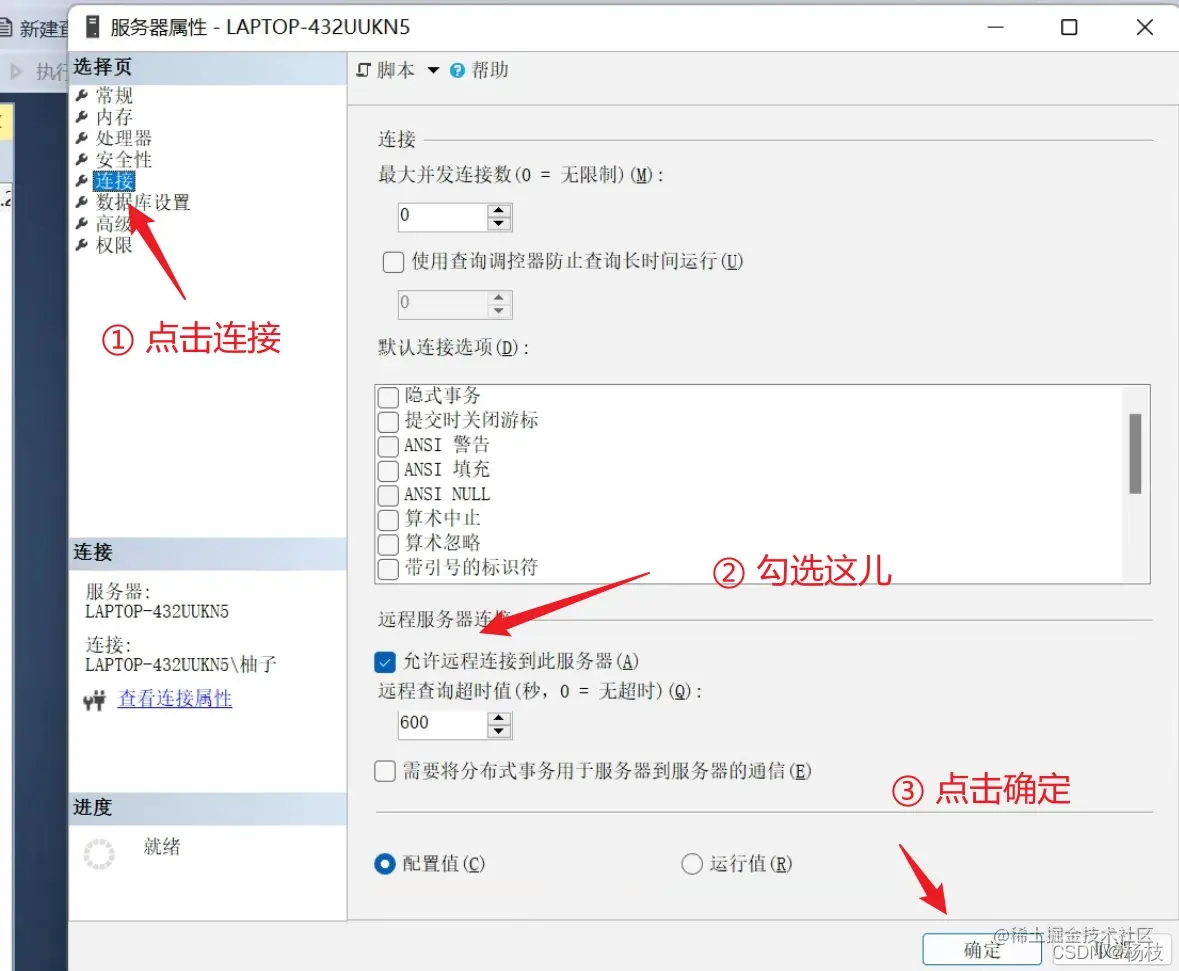Screen dimensions: 1179x971
Task: Click the default connection options scrollbar thumb
Action: tap(1135, 454)
